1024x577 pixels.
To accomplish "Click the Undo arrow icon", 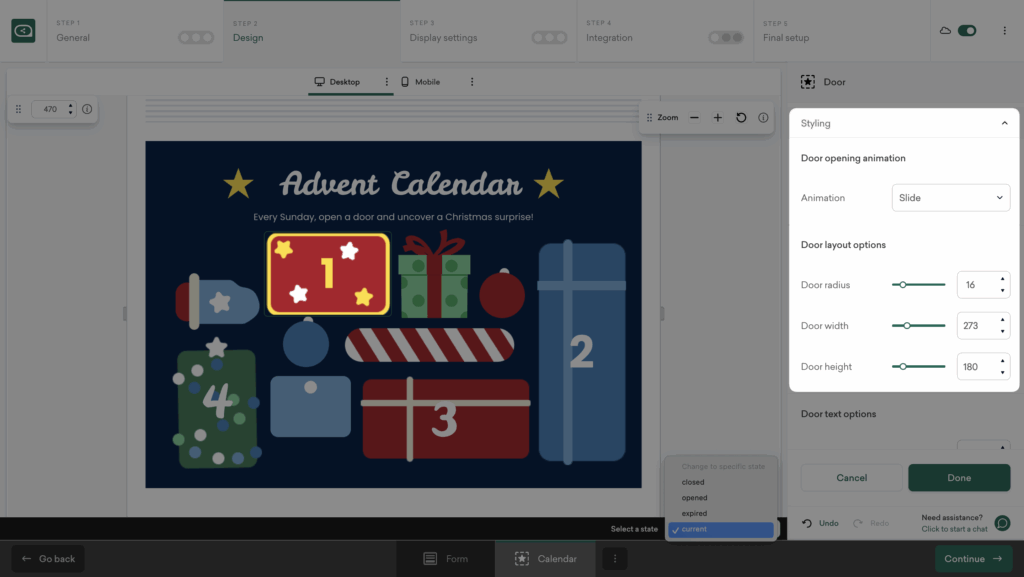I will (808, 523).
